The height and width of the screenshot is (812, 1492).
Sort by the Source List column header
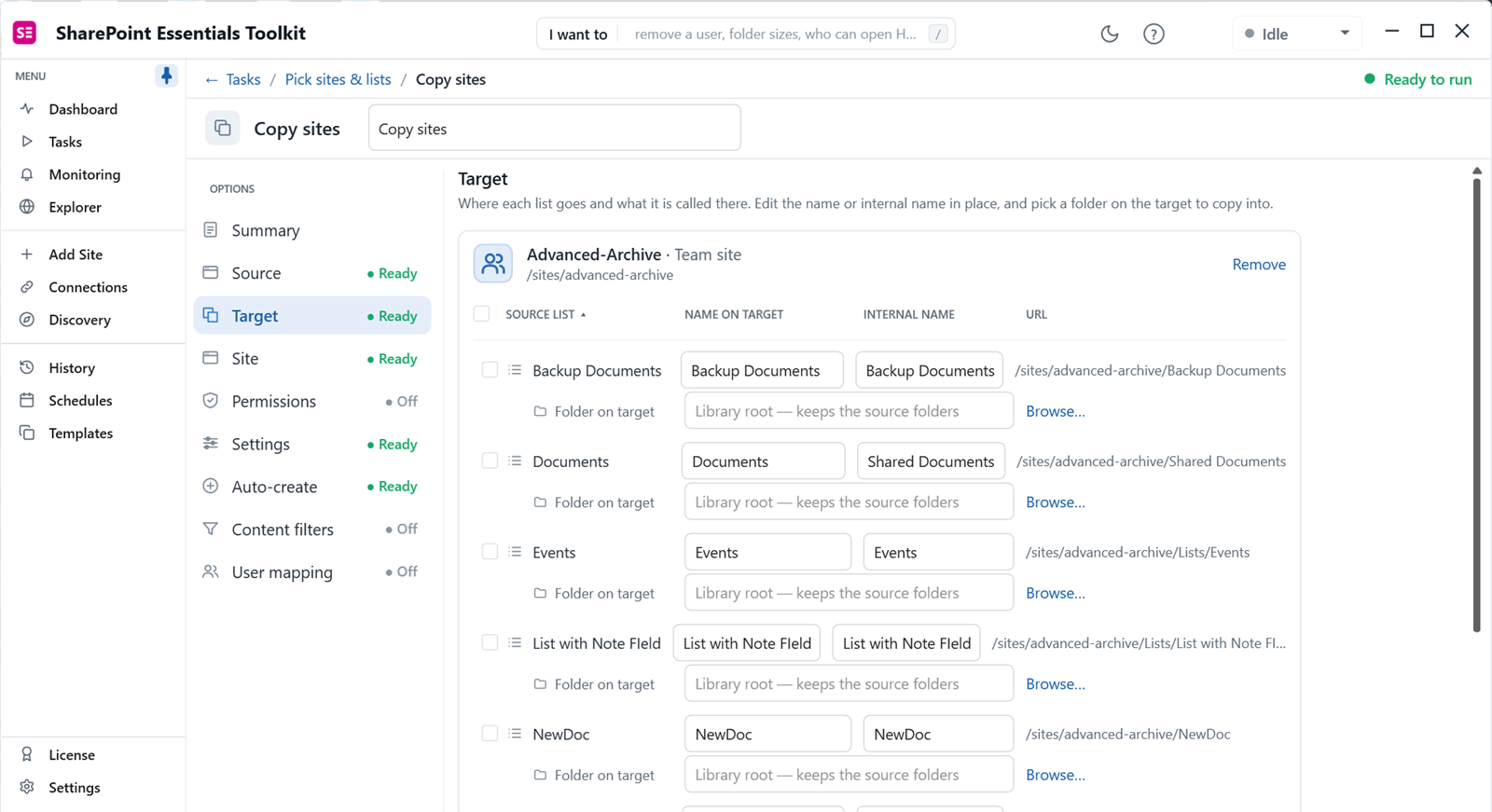pos(546,315)
